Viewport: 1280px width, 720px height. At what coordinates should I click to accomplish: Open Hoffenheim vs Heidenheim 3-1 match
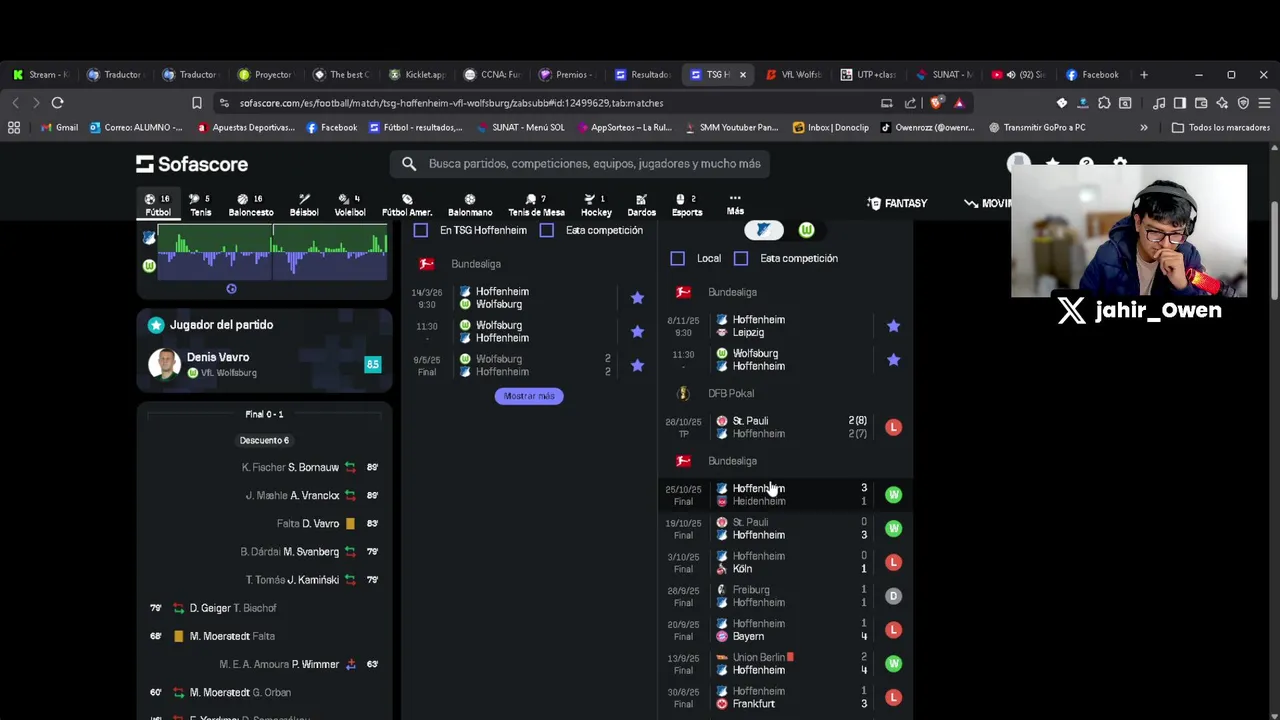coord(785,495)
